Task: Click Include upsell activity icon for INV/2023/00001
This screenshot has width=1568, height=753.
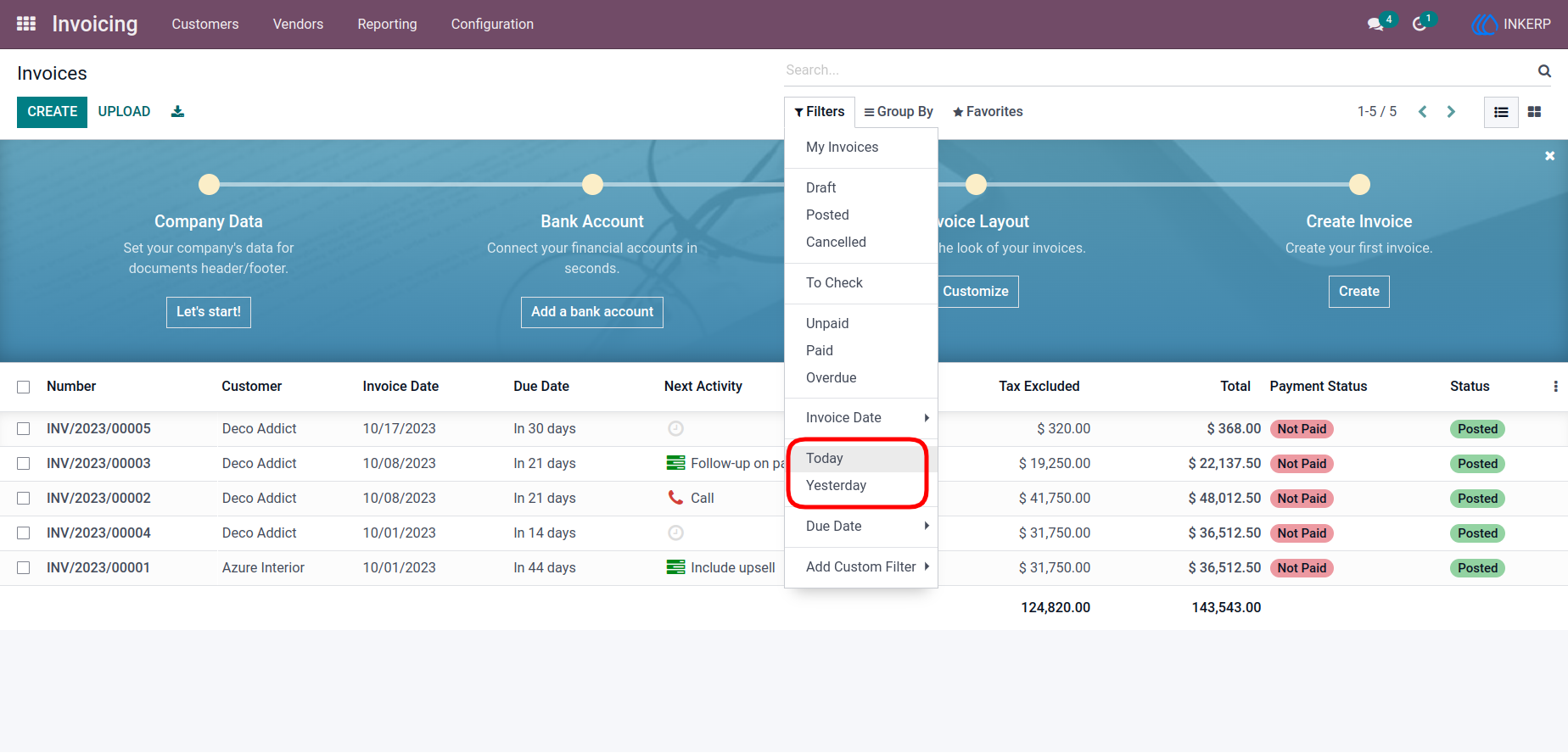Action: [x=675, y=567]
